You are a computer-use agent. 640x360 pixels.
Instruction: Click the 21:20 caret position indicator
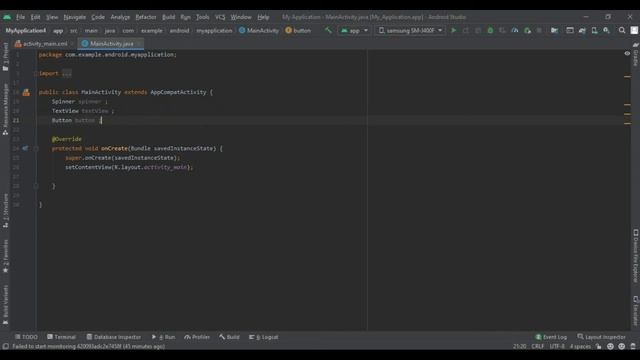[519, 346]
